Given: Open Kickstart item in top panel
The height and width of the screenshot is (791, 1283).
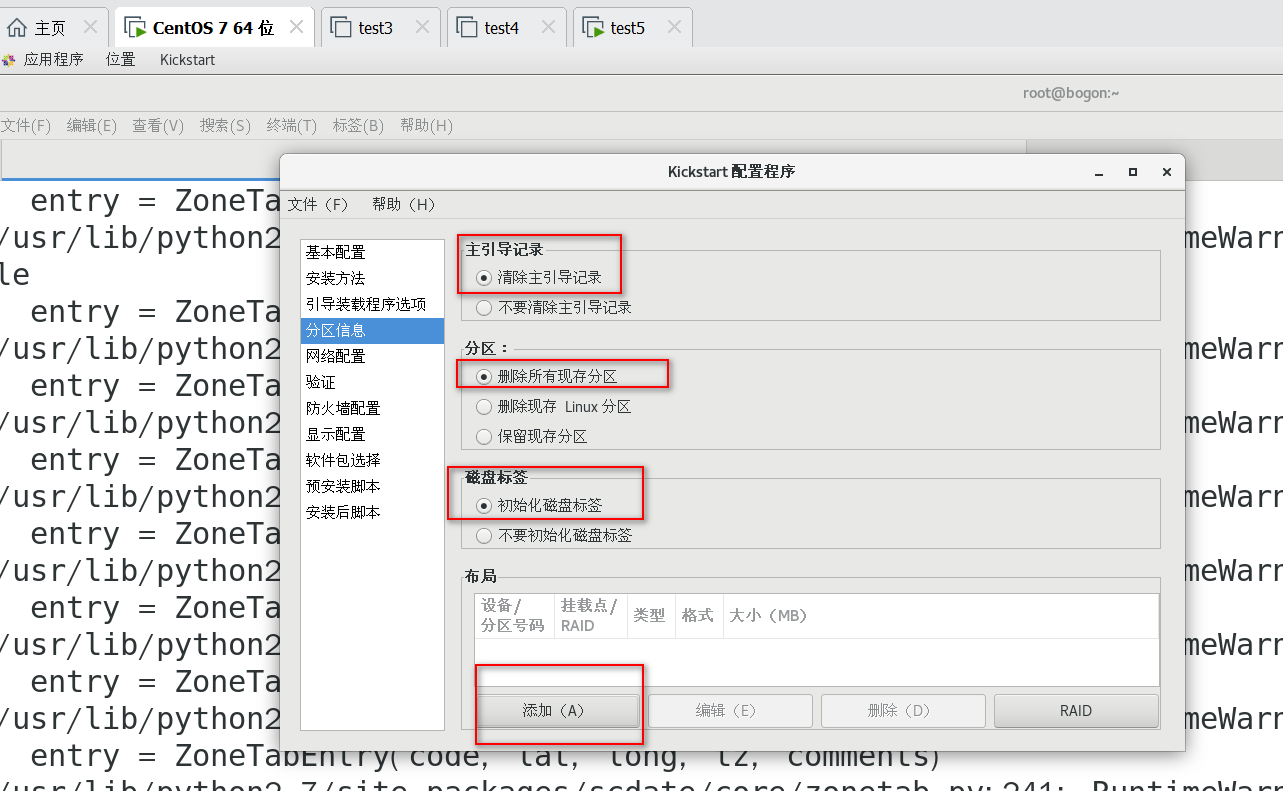Looking at the screenshot, I should coord(187,60).
